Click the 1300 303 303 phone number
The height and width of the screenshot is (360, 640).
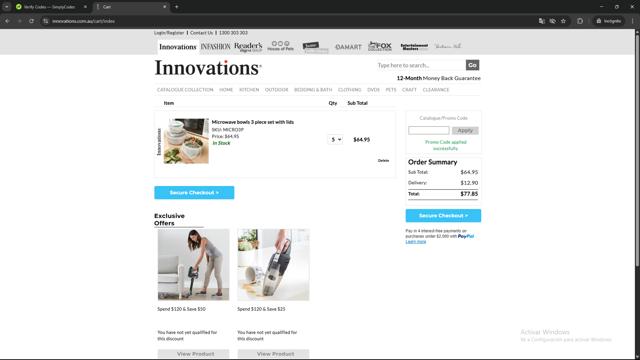(233, 33)
